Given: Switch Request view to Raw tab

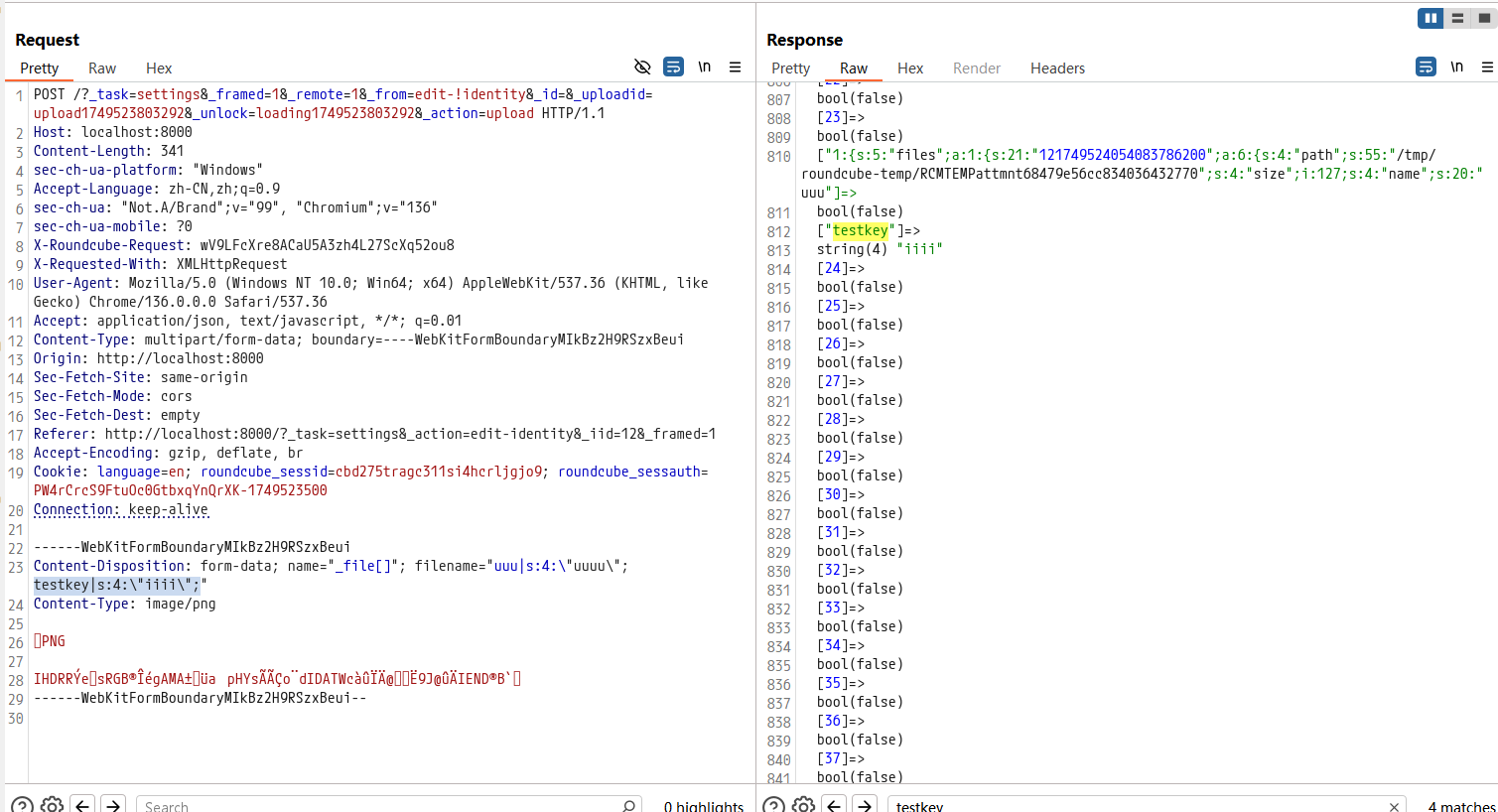Looking at the screenshot, I should [102, 68].
